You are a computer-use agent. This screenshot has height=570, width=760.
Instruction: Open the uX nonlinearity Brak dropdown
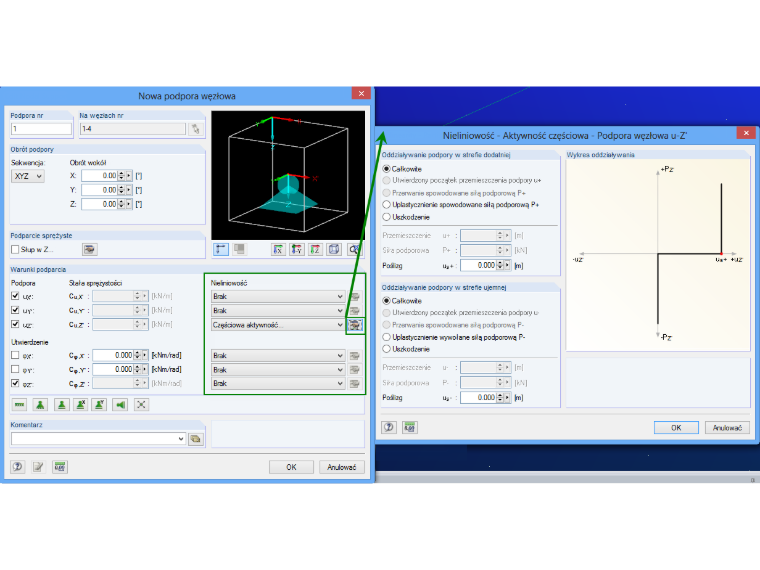point(278,296)
